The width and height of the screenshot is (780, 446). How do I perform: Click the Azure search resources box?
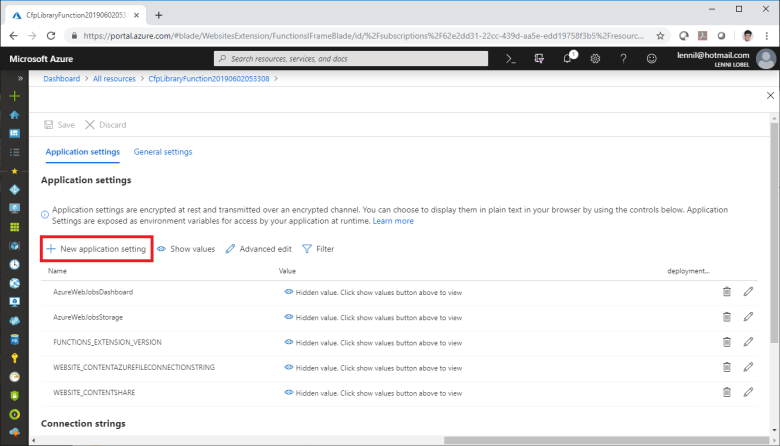click(351, 59)
